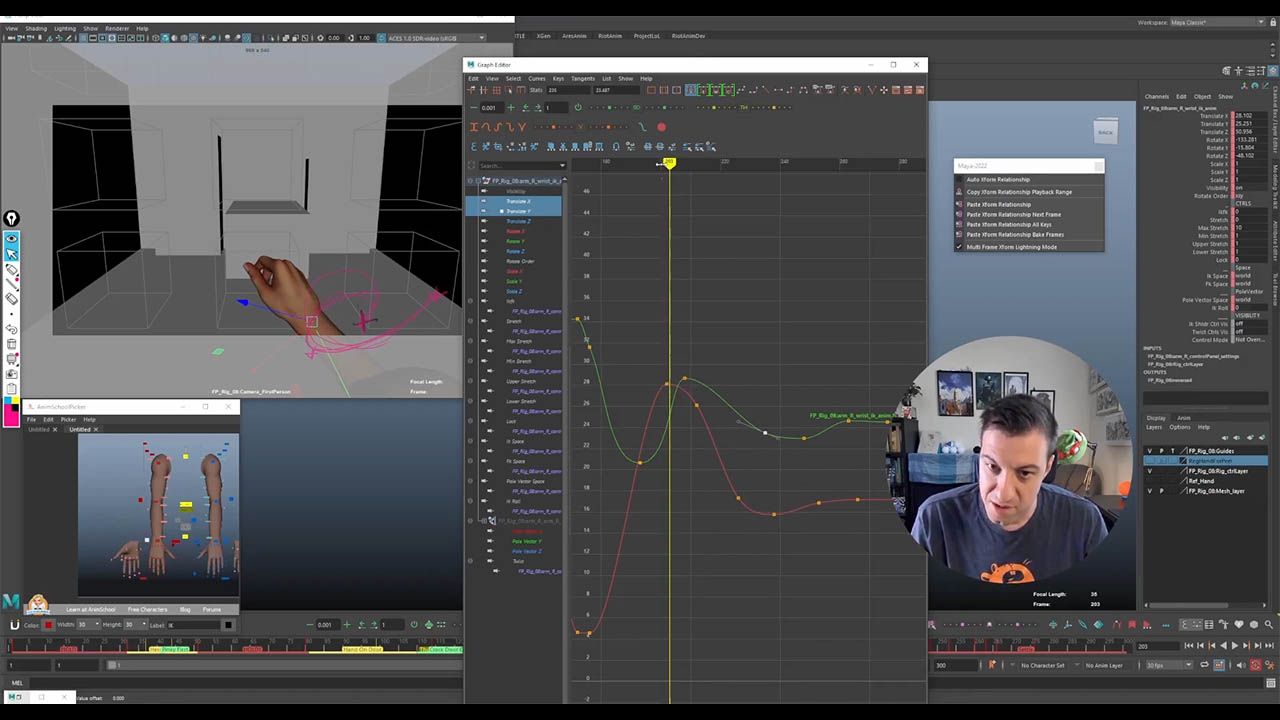Open the Tangents menu in Graph Editor

click(x=582, y=78)
